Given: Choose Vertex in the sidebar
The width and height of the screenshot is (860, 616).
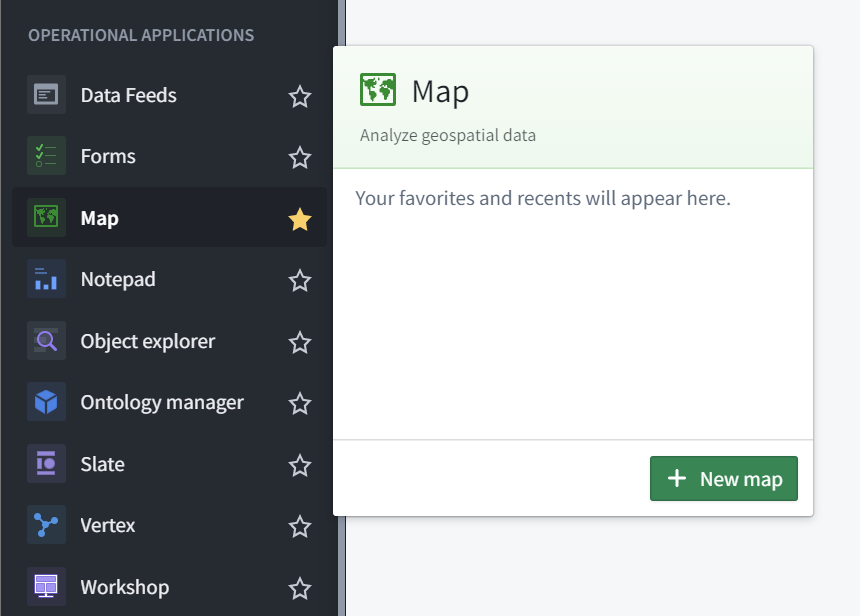Looking at the screenshot, I should 169,525.
